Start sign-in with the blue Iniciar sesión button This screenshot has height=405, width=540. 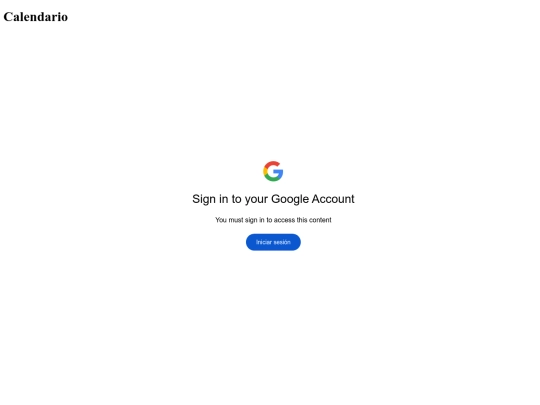273,242
